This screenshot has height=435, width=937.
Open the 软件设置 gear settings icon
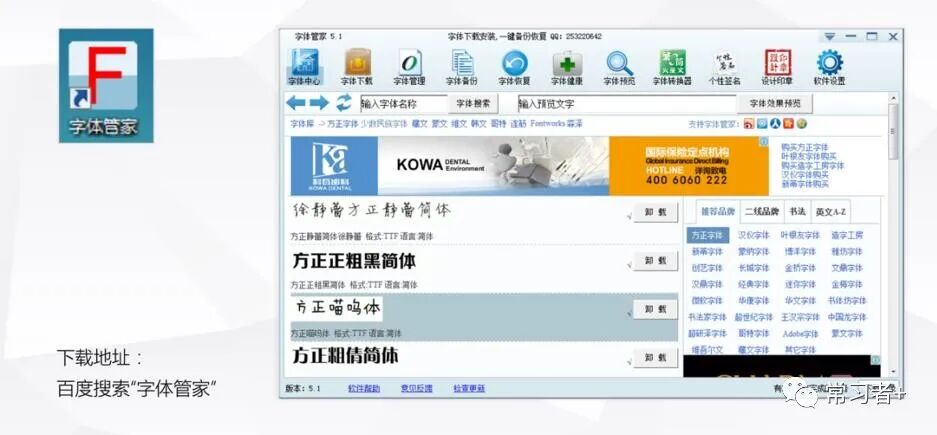829,68
